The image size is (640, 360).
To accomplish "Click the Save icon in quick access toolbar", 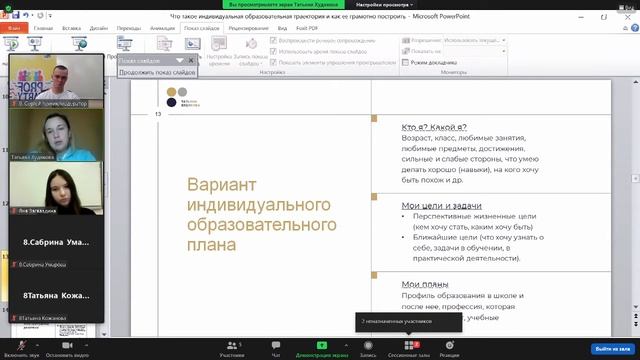I will [x=16, y=16].
